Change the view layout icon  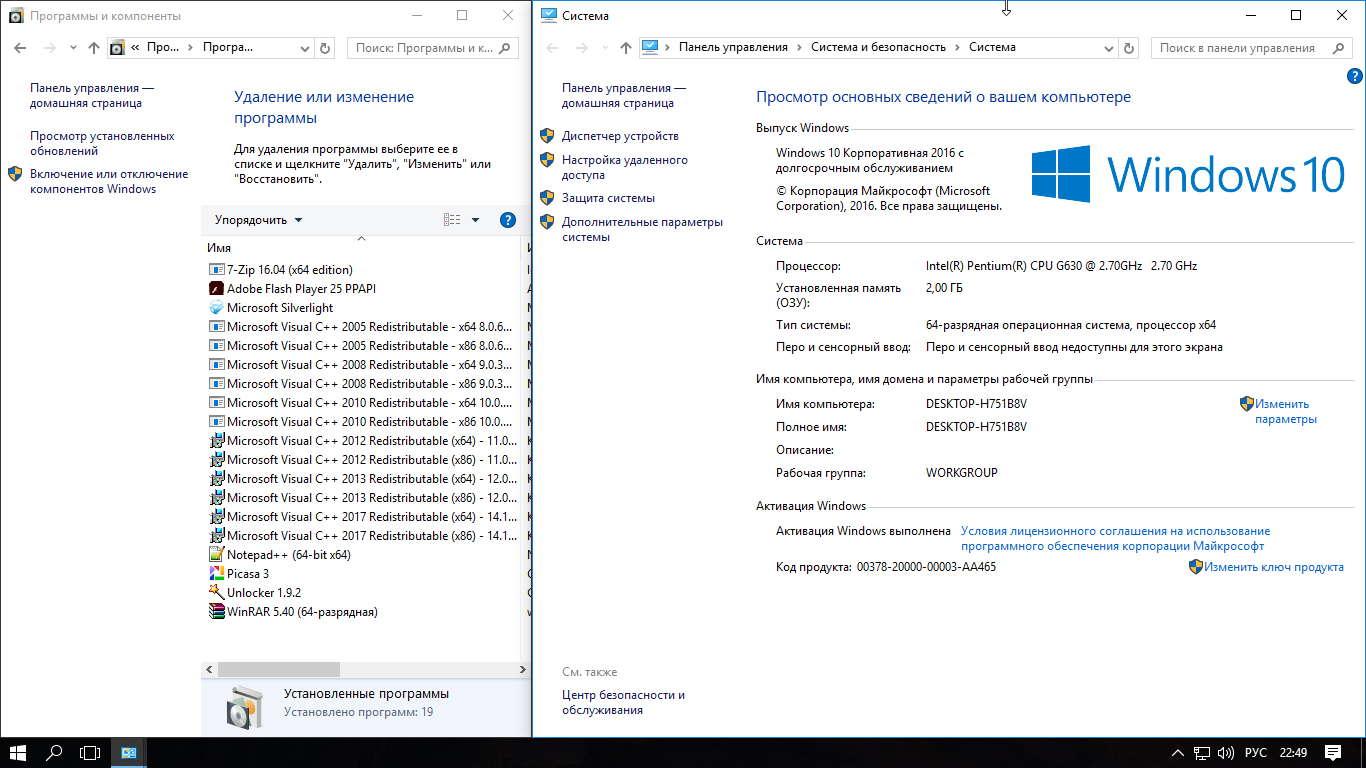tap(452, 220)
